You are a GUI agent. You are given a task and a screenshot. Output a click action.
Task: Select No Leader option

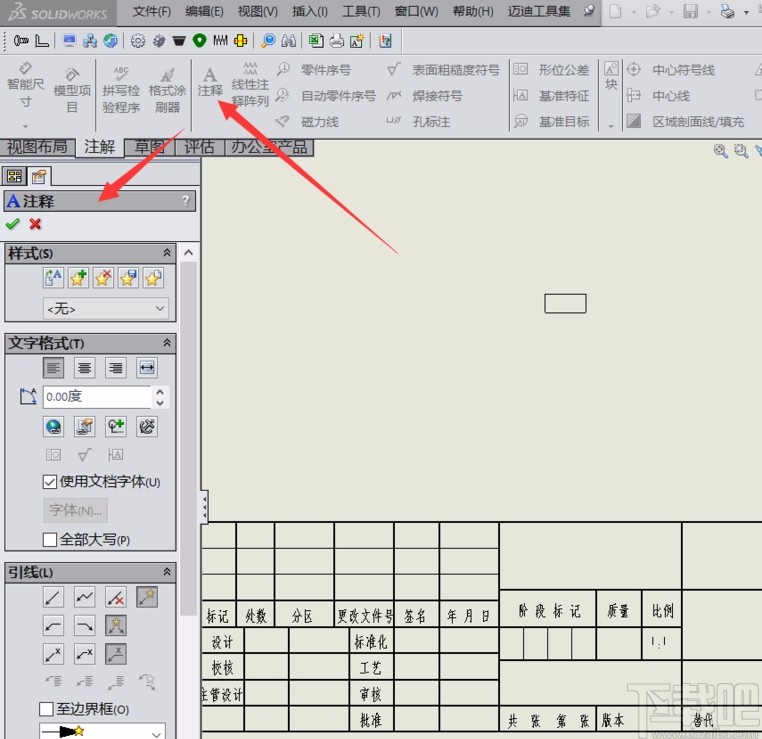tap(116, 597)
